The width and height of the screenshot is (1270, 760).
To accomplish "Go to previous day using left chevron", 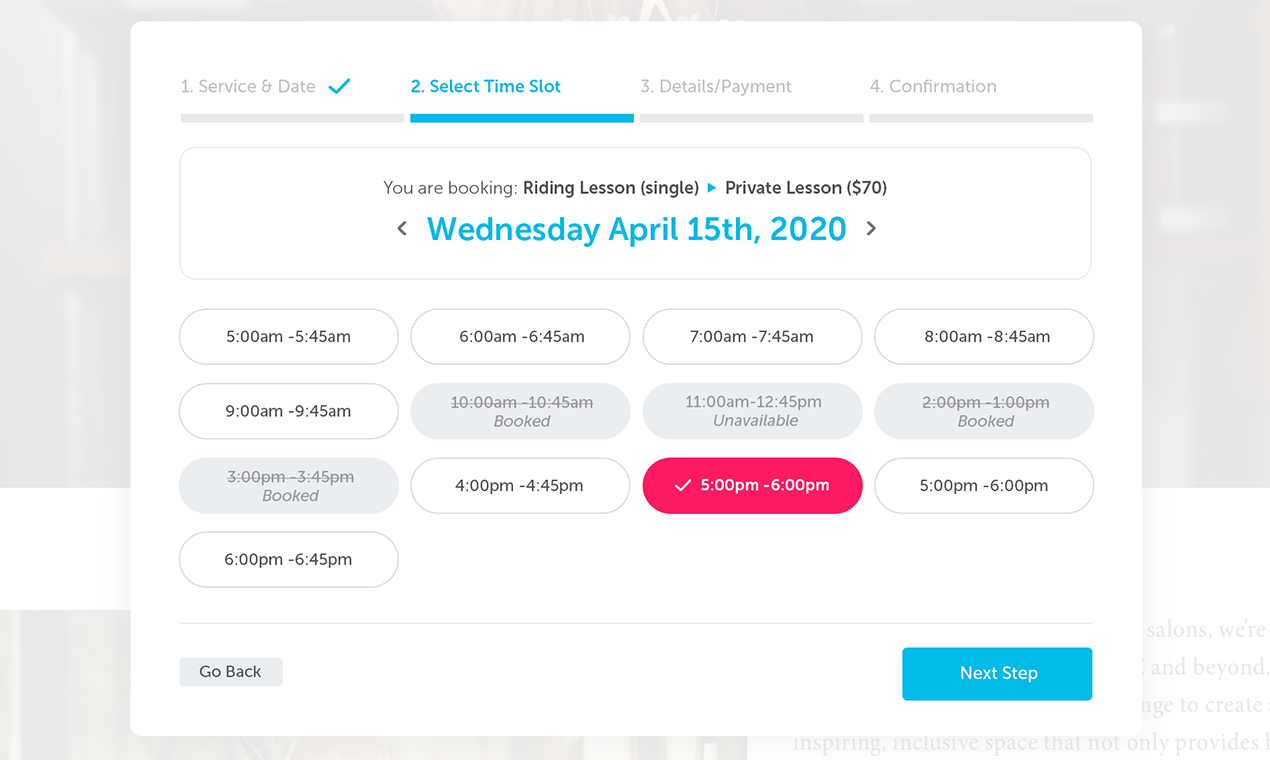I will click(x=402, y=229).
